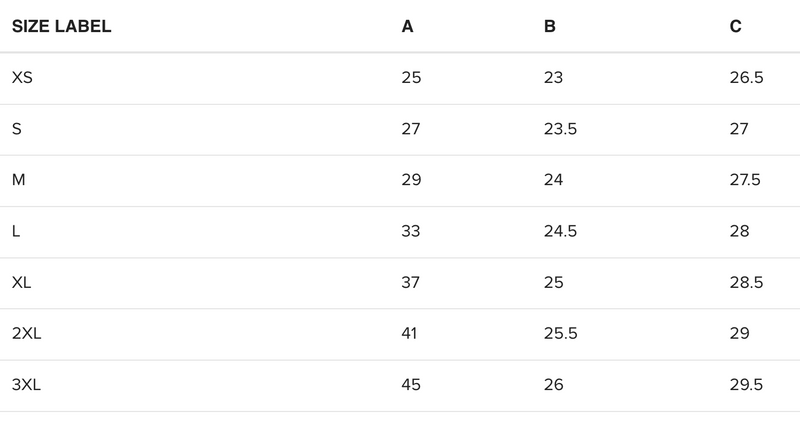Click the 3XL value 45 in column A

coord(411,385)
